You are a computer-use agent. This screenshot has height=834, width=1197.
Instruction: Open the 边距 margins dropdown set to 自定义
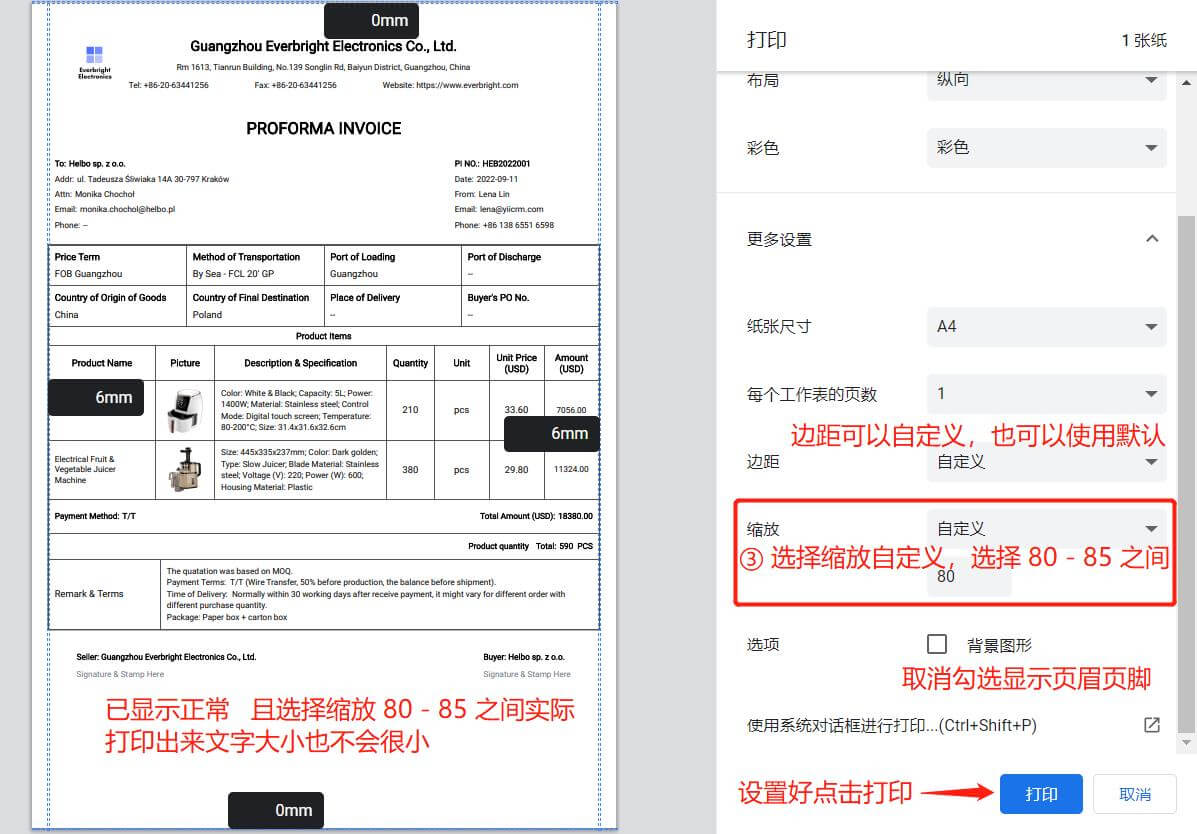click(1047, 462)
